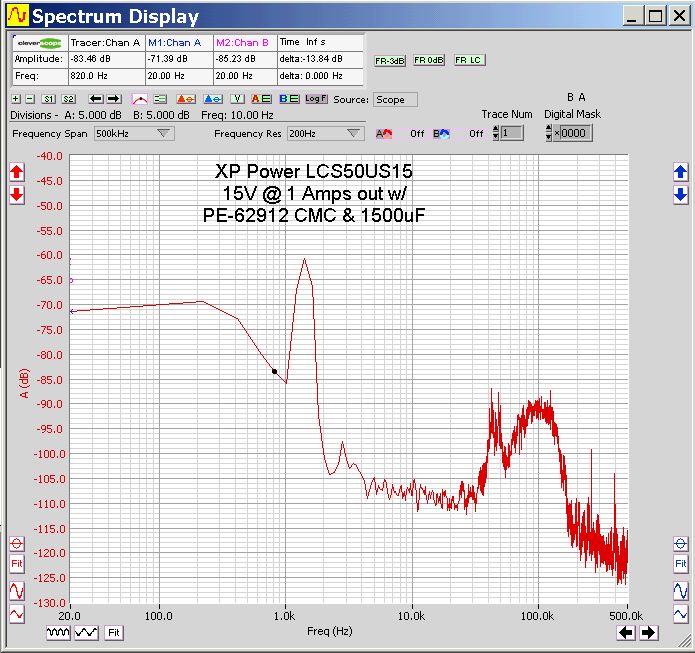Image resolution: width=695 pixels, height=653 pixels.
Task: Click the toolbar left arrow
Action: [x=95, y=98]
